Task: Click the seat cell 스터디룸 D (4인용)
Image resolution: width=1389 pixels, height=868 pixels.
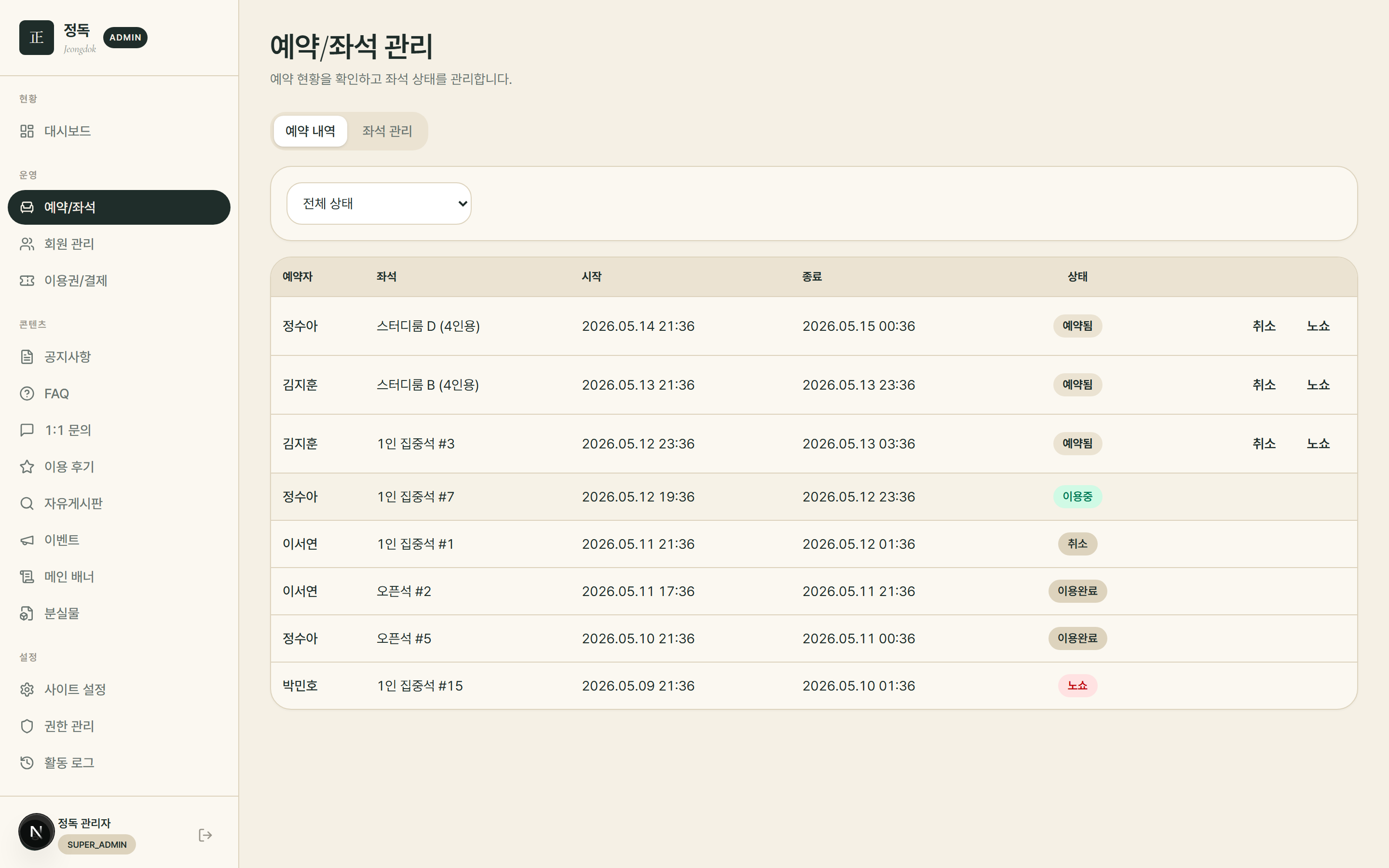Action: 428,326
